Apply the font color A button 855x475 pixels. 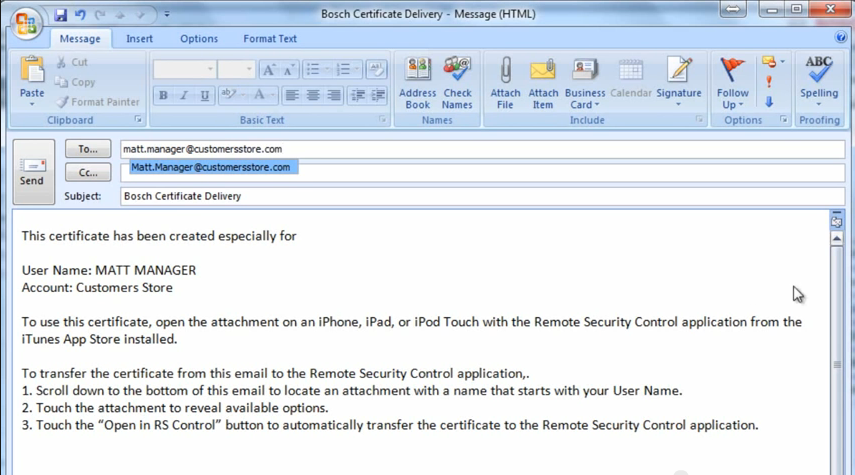pos(259,95)
